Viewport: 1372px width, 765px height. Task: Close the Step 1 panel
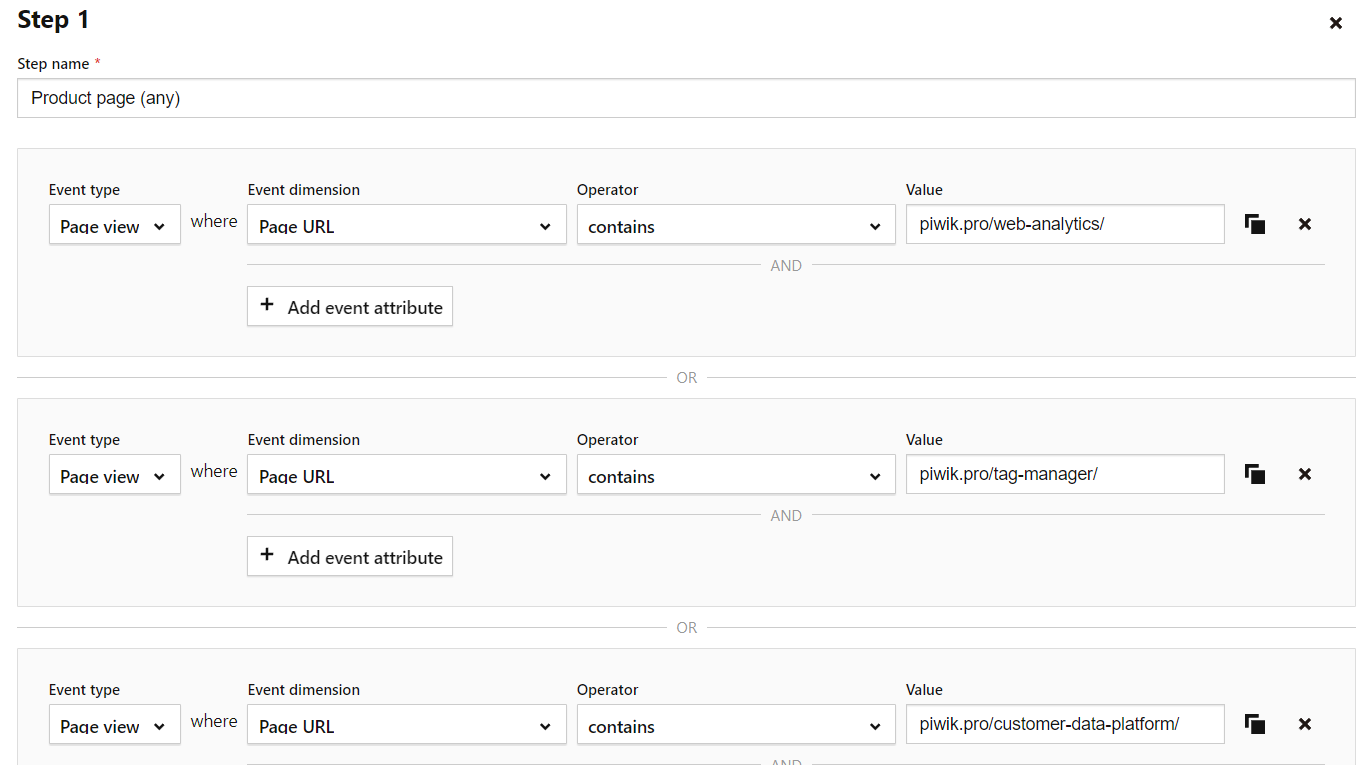[1335, 23]
